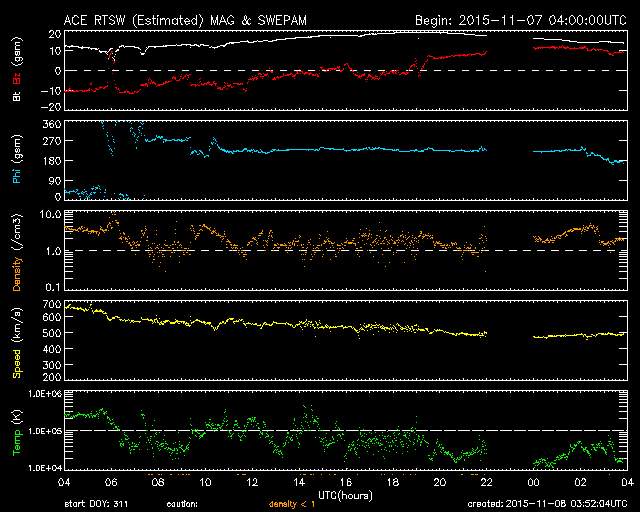Image resolution: width=640 pixels, height=512 pixels.
Task: Click the '1.0E+05' tick on Temp panel
Action: (45, 431)
